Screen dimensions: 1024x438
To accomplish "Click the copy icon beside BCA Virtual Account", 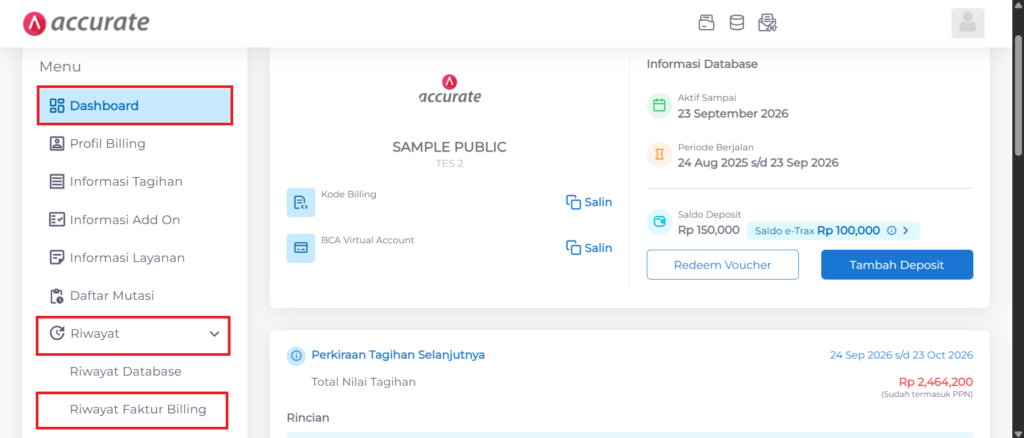I will (x=574, y=248).
